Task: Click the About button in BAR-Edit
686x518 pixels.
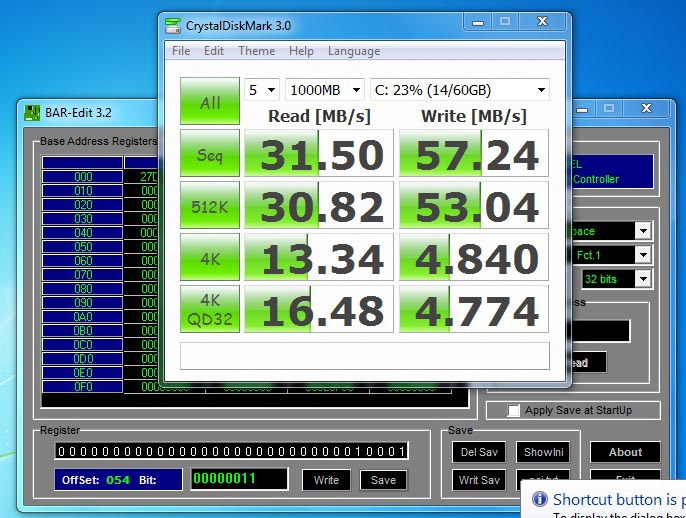Action: 625,452
